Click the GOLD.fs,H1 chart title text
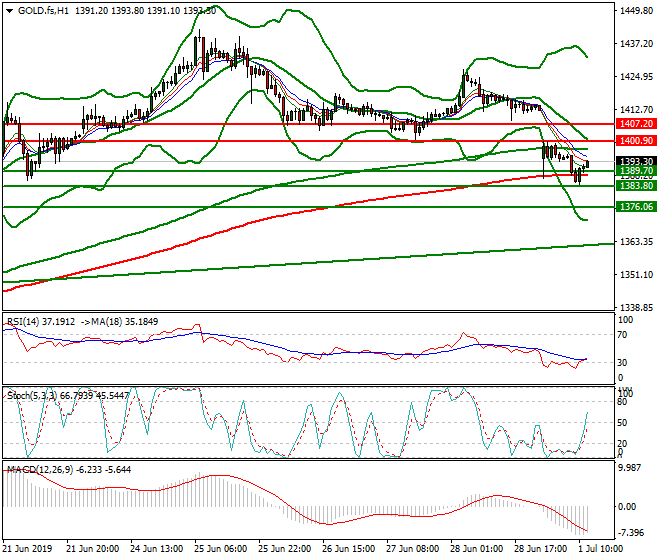 [43, 11]
